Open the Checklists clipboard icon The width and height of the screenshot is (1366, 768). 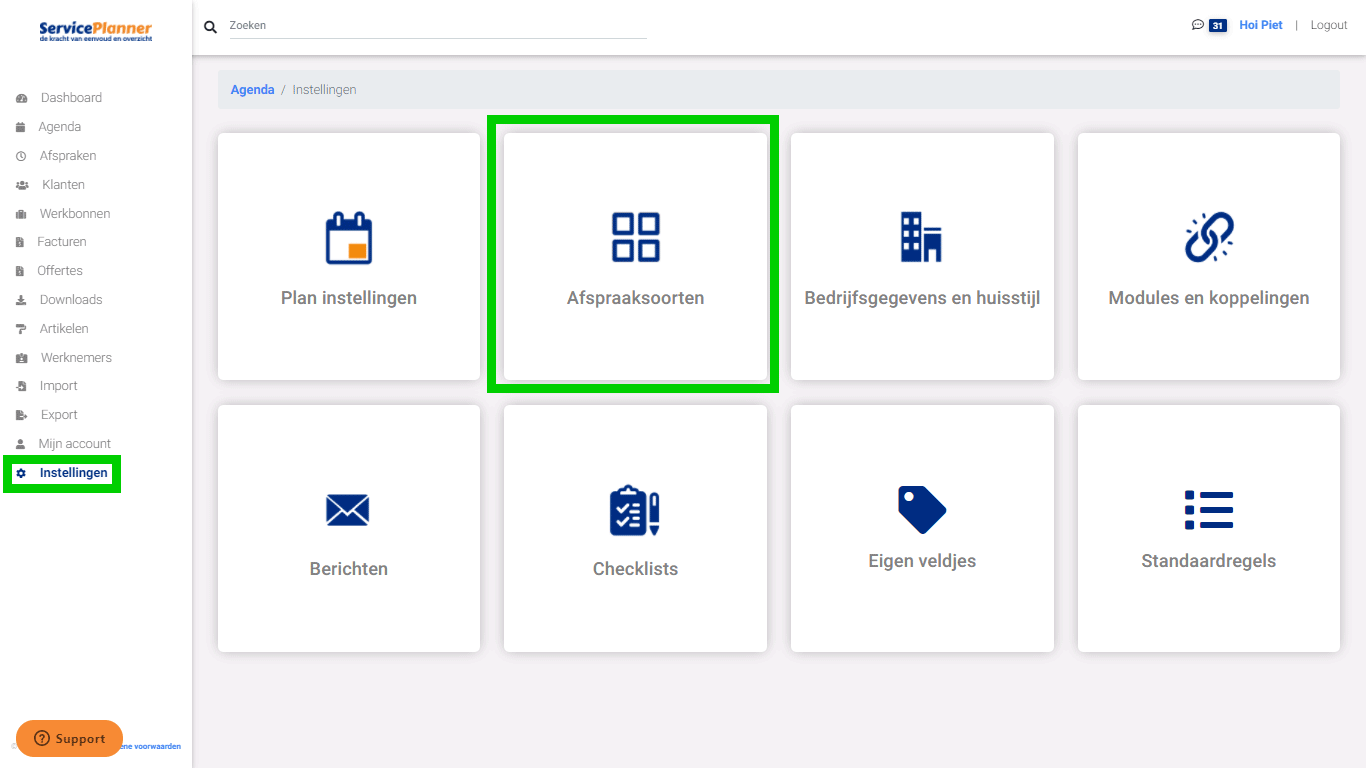[635, 510]
